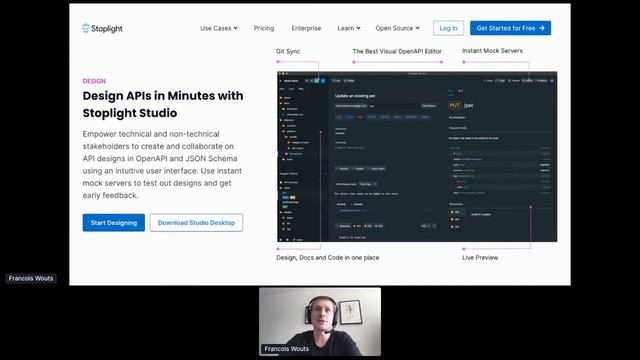Click Francois Wouts name label beside the shared screen
This screenshot has height=360, width=640.
31,278
